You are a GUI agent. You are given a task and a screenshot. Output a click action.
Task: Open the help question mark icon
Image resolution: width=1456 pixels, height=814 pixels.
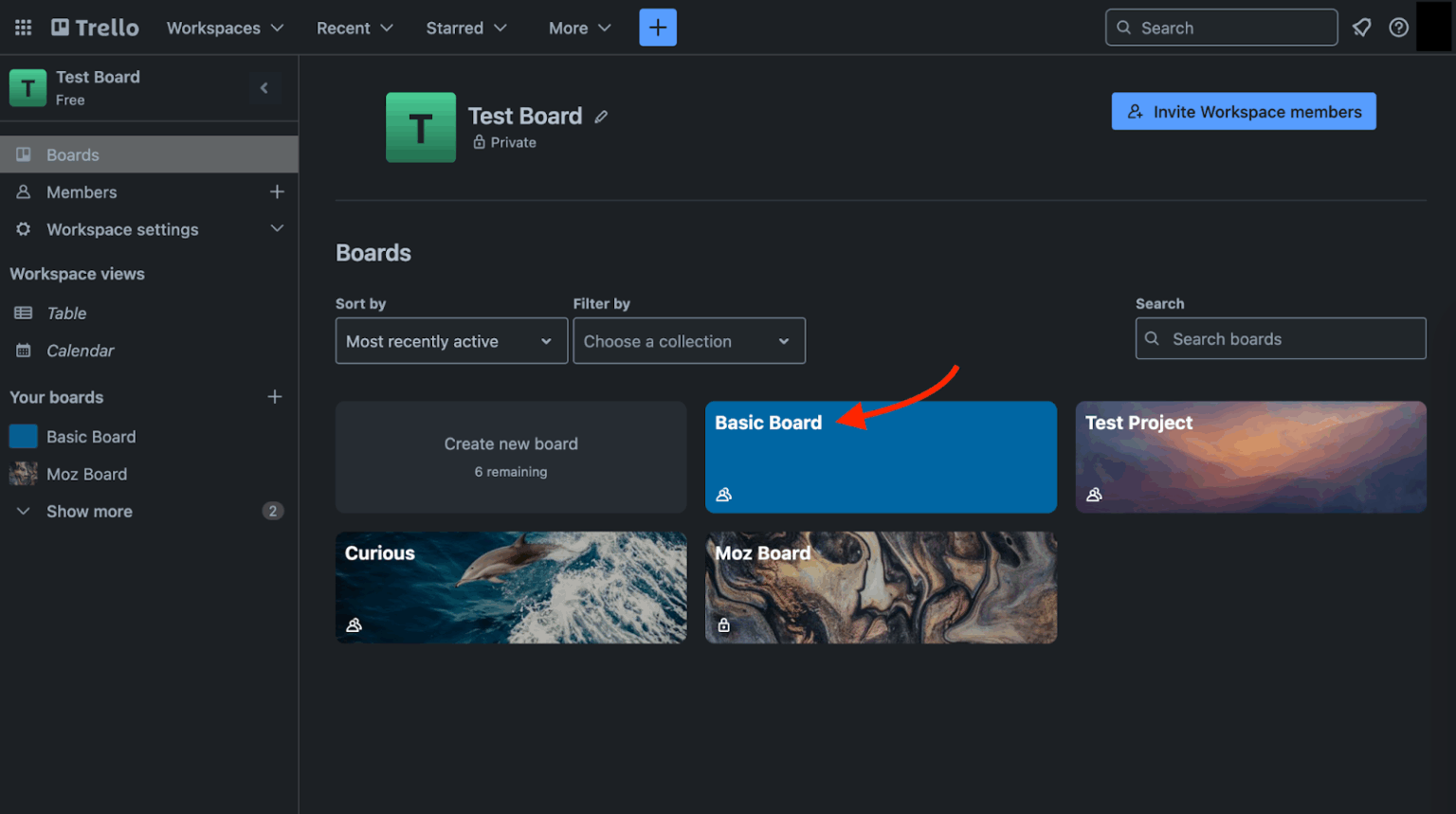[x=1399, y=27]
